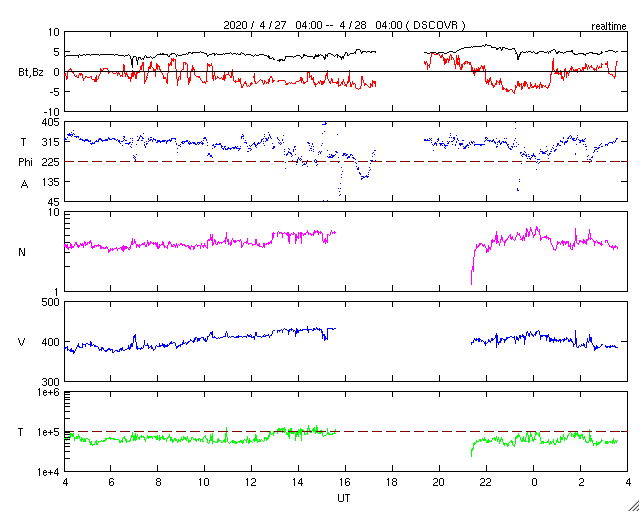Click the 'N' density axis label
The image size is (640, 512).
pyautogui.click(x=22, y=252)
